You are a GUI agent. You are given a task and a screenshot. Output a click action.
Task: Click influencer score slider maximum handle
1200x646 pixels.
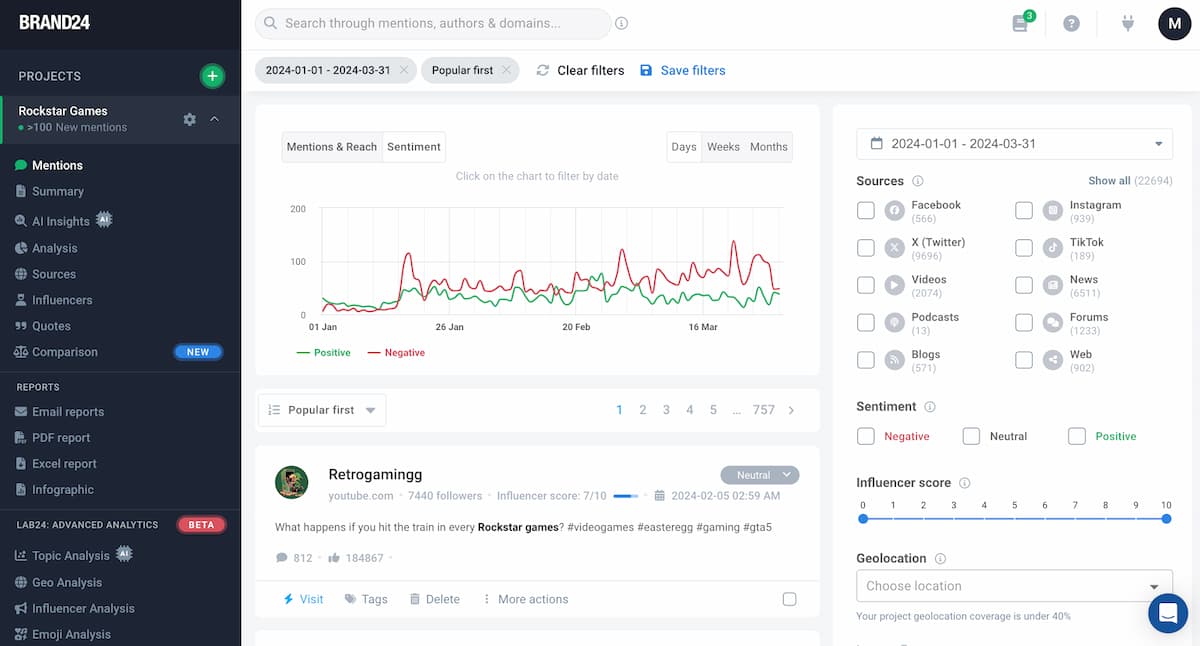pyautogui.click(x=1166, y=519)
